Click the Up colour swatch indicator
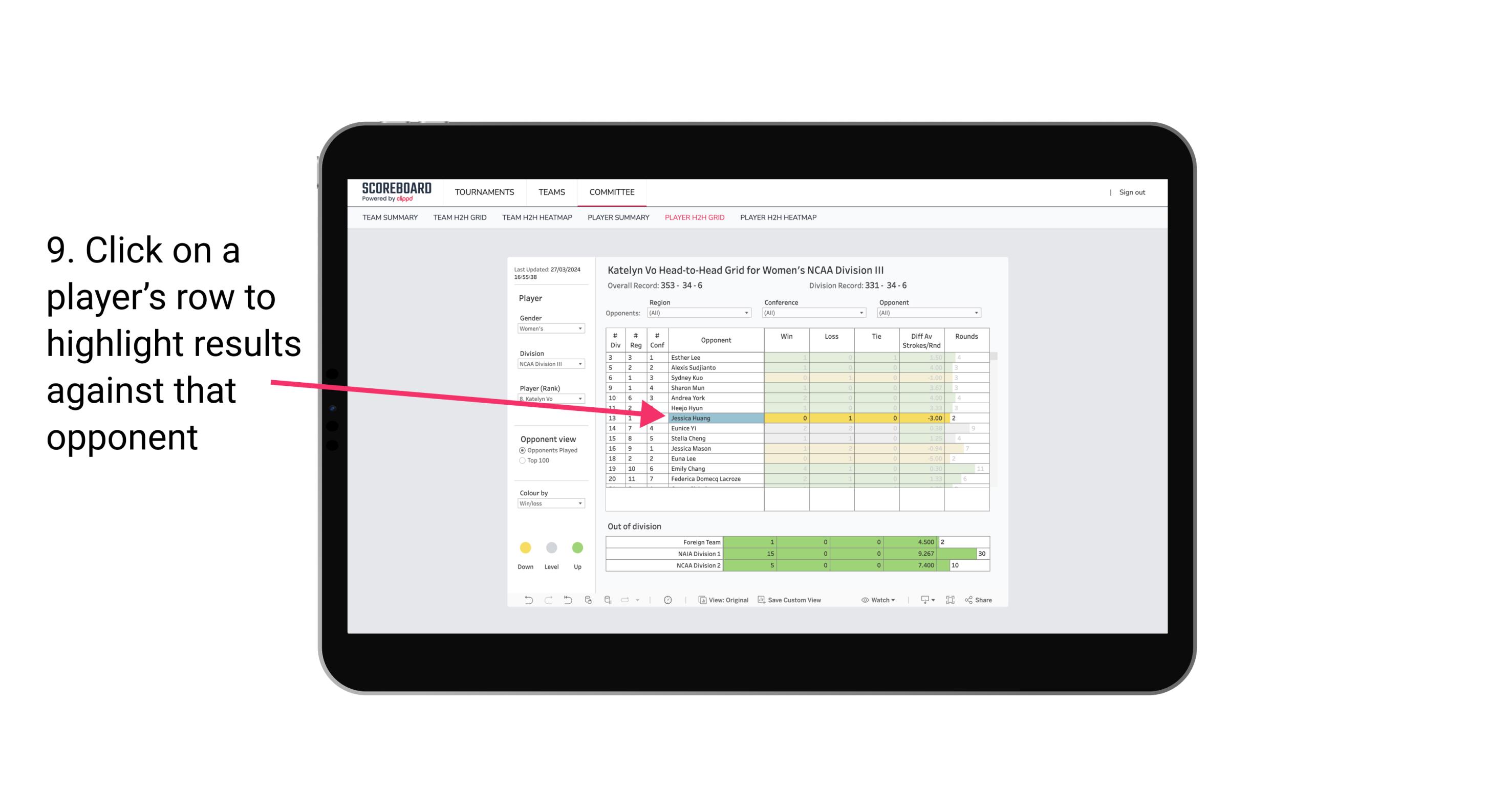 (577, 548)
